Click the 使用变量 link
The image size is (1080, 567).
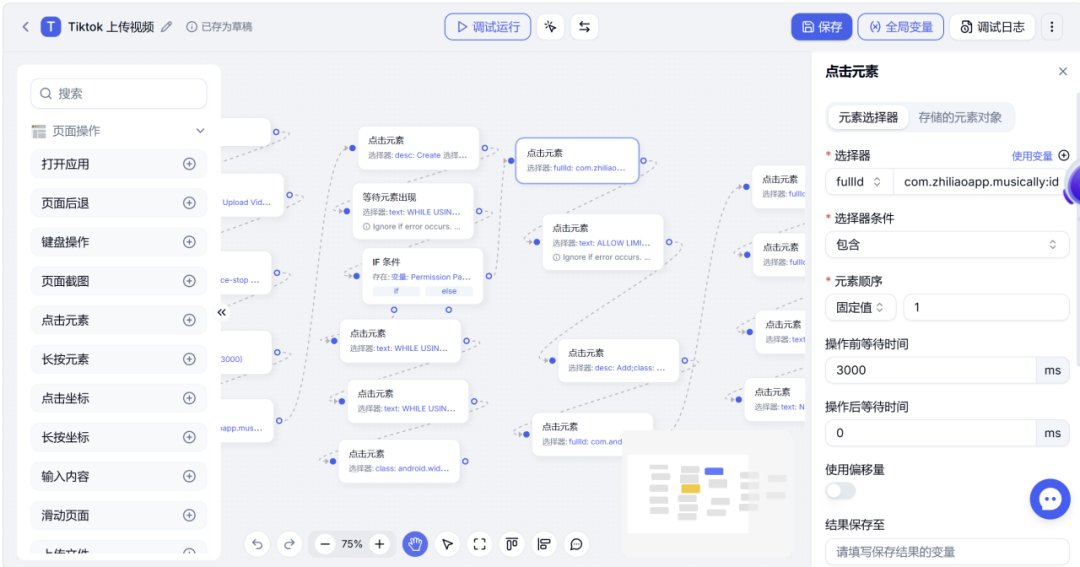[x=1032, y=156]
